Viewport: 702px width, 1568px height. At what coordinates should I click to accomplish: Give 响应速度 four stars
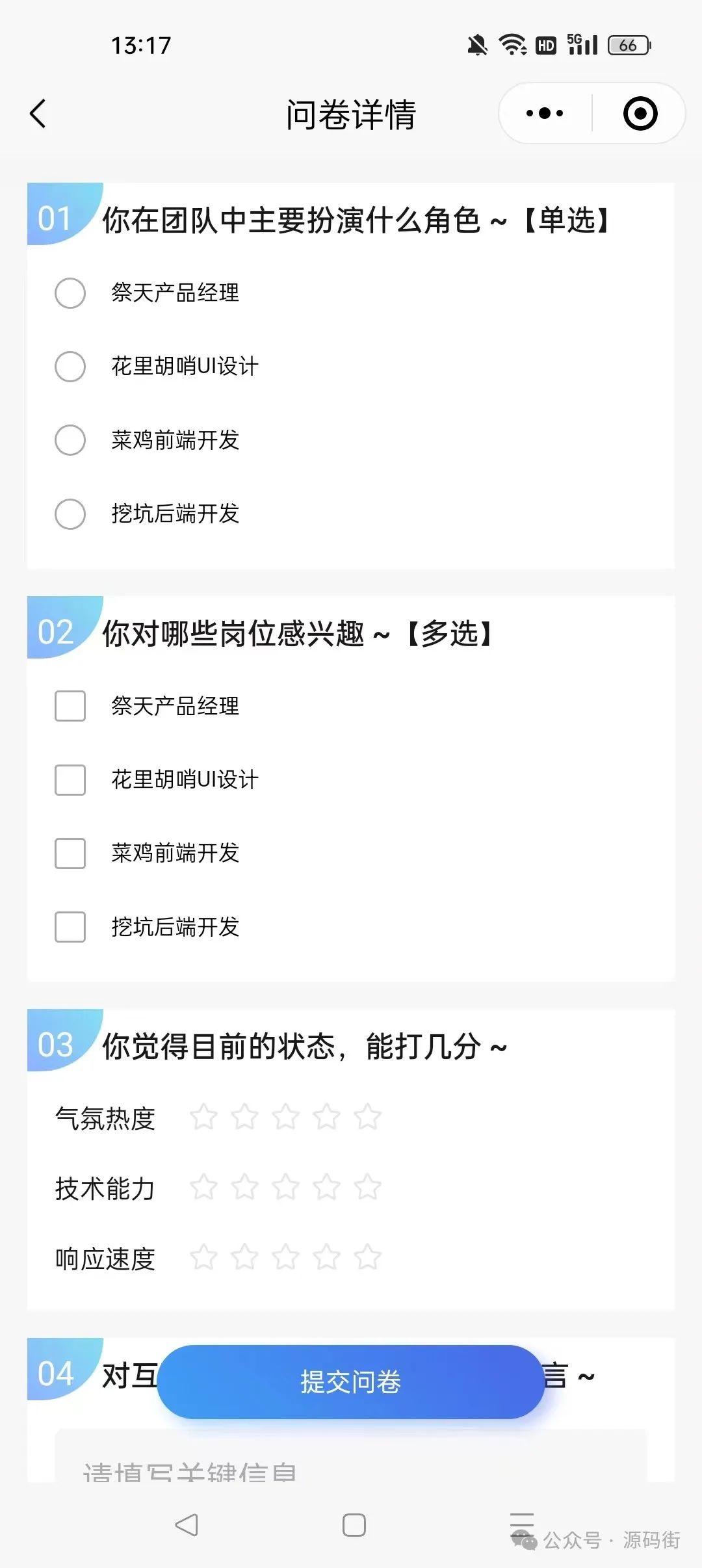[326, 1257]
